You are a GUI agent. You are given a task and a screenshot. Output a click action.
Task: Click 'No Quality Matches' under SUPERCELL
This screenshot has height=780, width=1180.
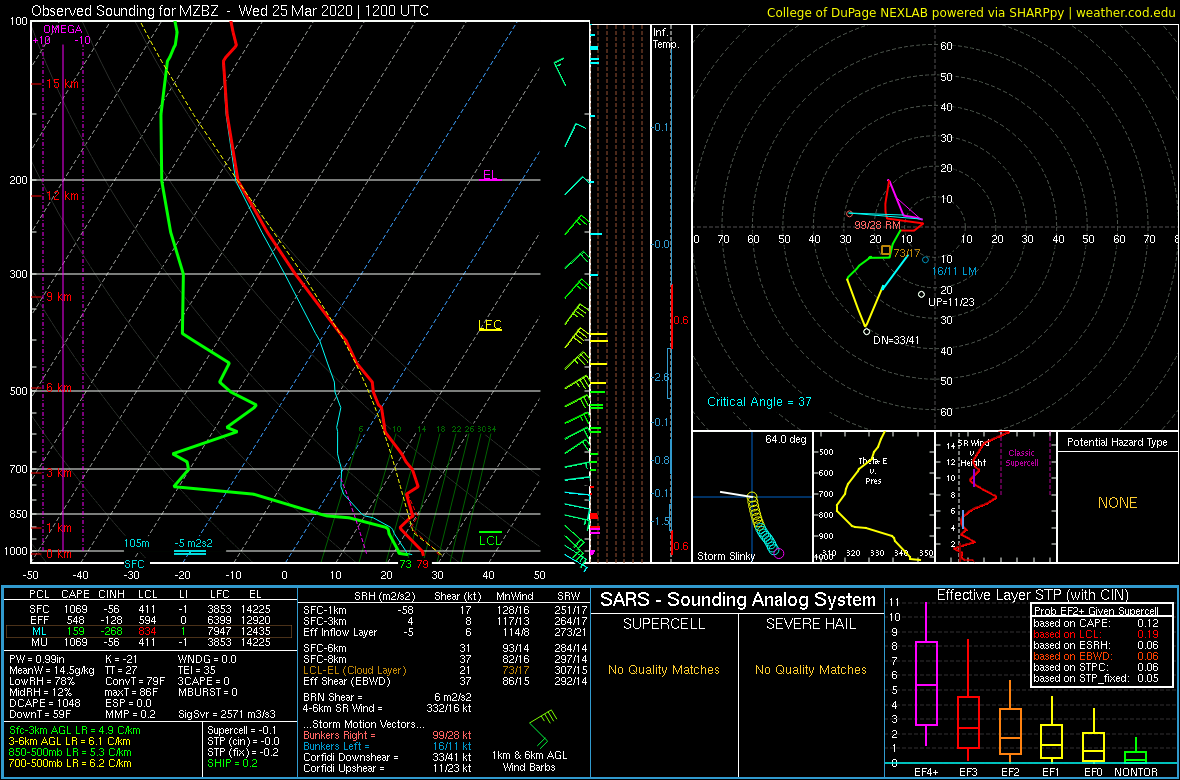(x=663, y=669)
